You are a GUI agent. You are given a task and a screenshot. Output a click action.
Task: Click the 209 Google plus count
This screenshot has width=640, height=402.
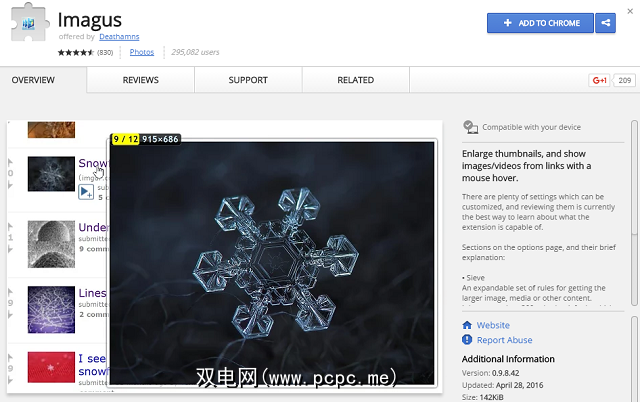pyautogui.click(x=624, y=80)
